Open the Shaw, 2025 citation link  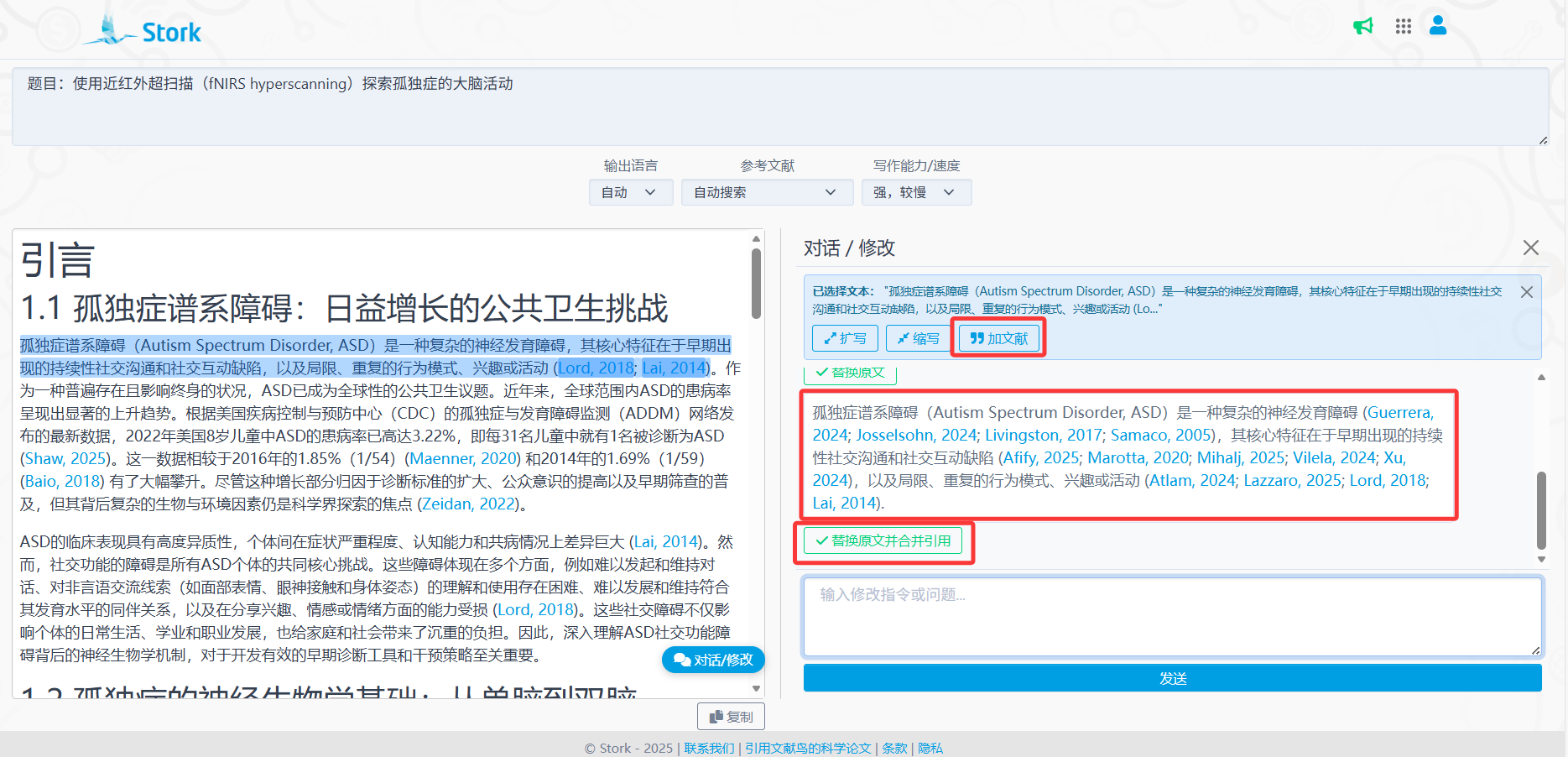click(x=65, y=458)
